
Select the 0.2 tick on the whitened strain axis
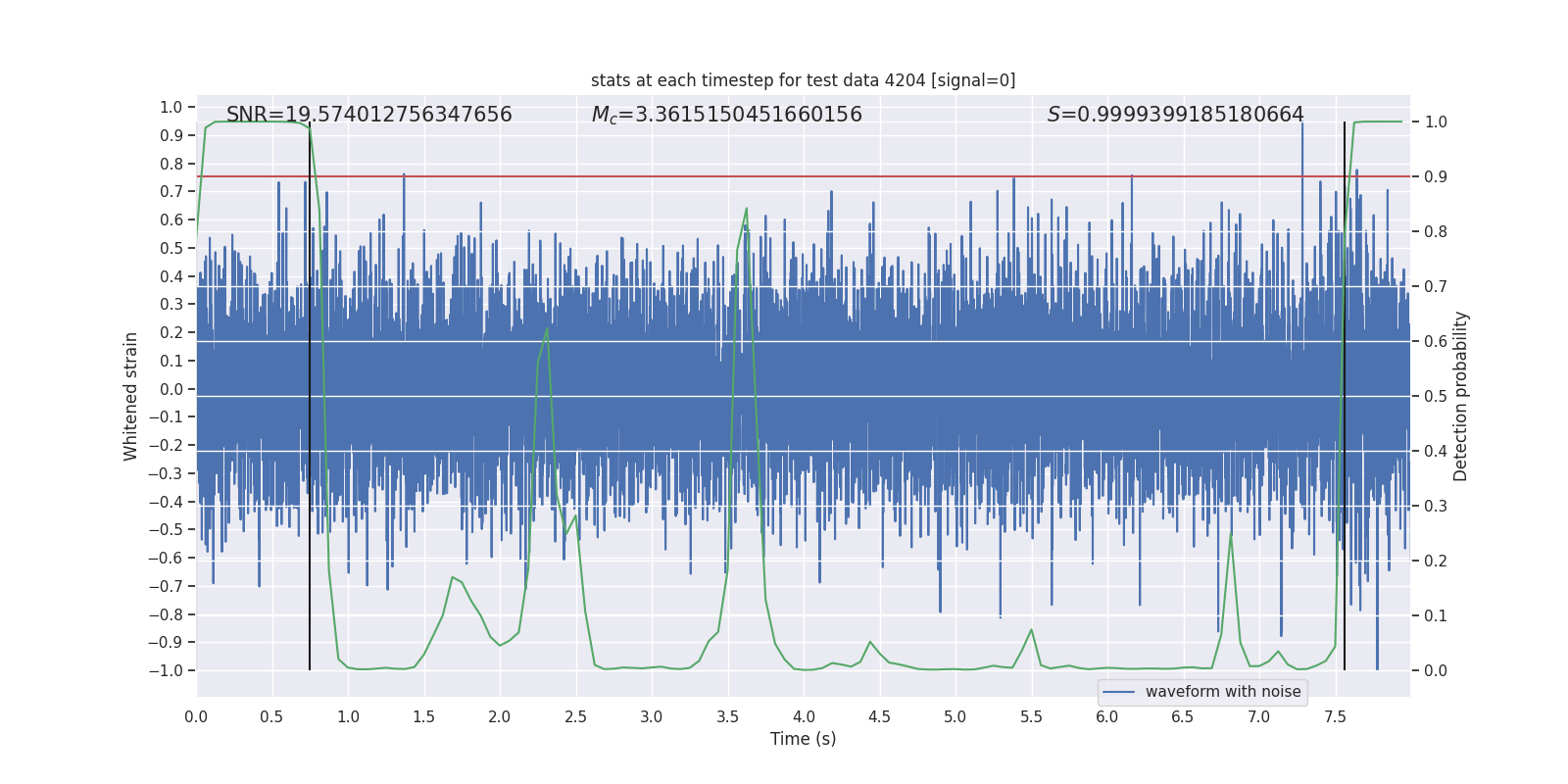[171, 333]
